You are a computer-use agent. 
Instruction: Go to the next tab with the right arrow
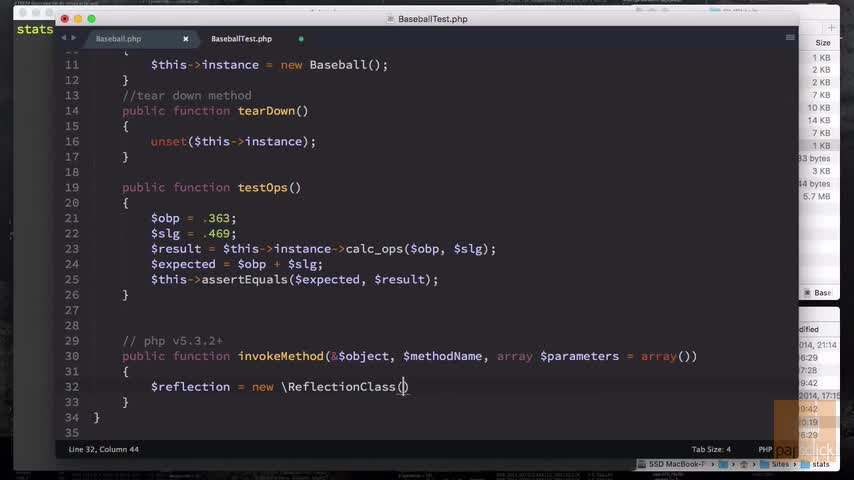point(74,38)
